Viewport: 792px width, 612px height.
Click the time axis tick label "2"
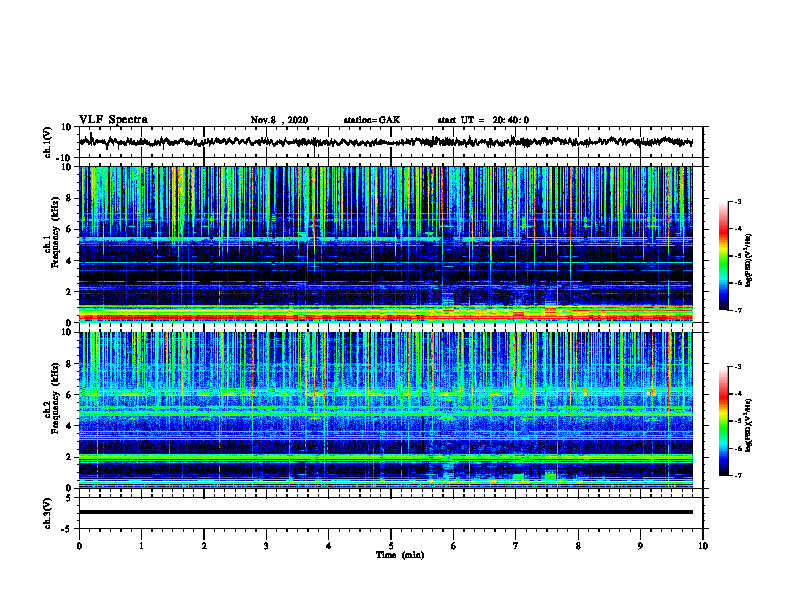[204, 546]
